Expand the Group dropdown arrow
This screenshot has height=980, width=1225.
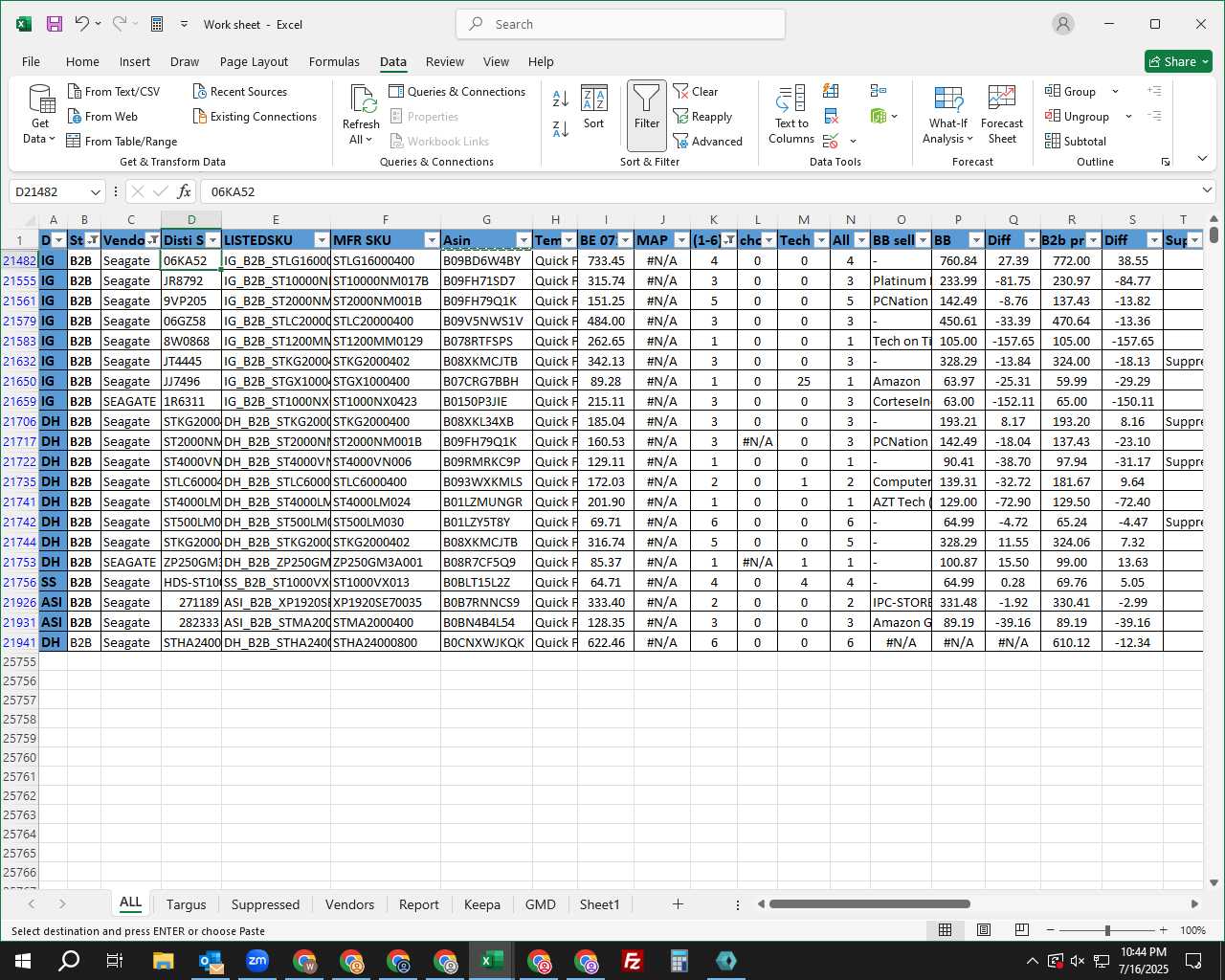pos(1115,92)
